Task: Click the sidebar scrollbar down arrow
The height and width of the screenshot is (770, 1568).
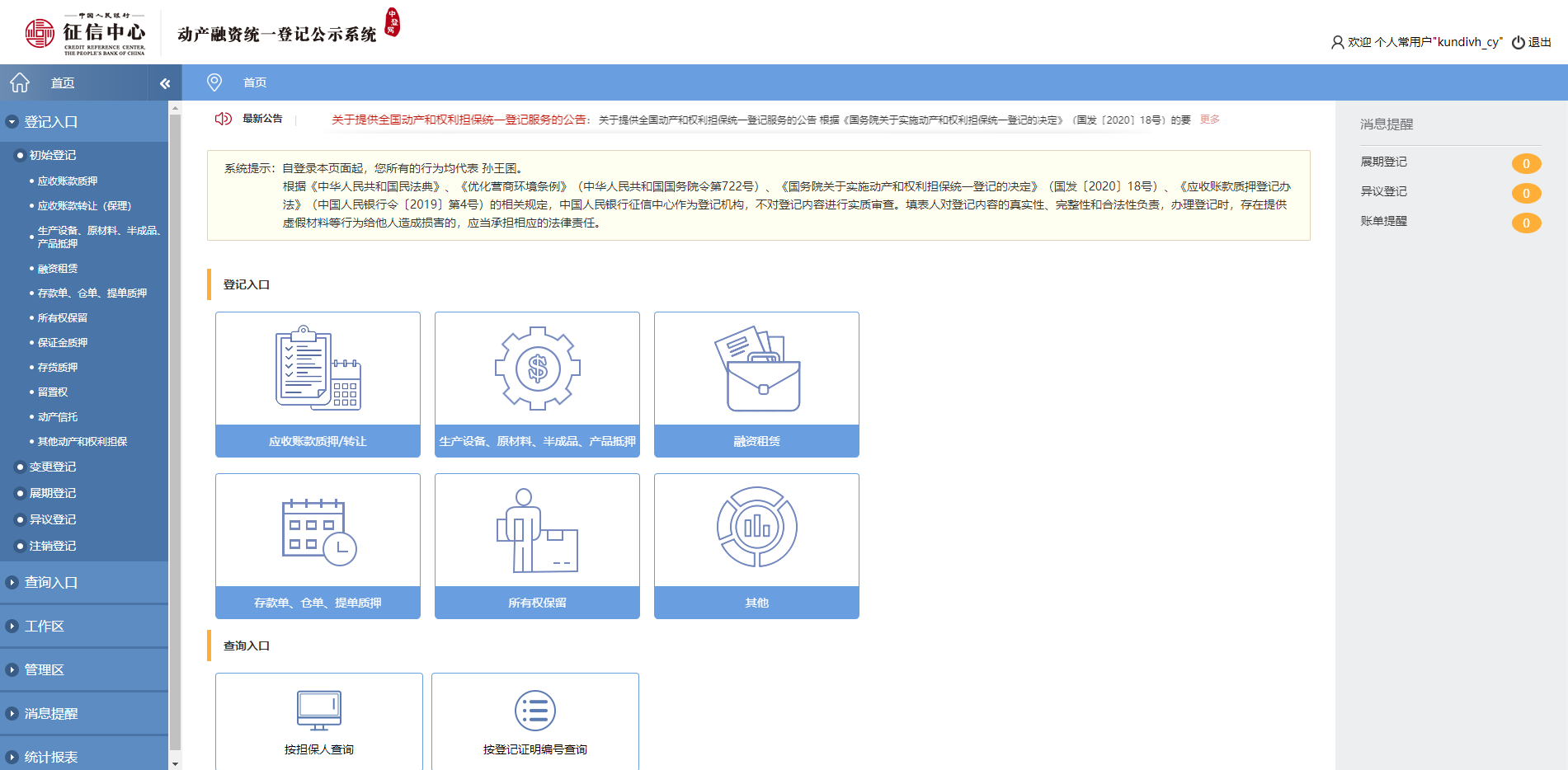Action: [175, 763]
